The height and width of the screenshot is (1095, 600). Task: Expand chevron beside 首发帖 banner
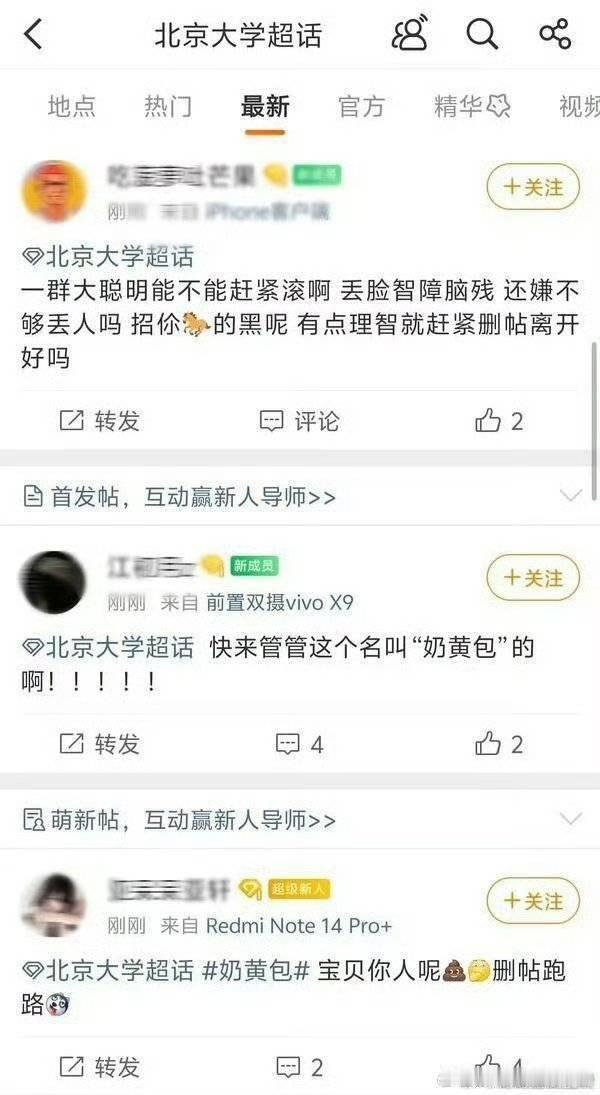(571, 497)
